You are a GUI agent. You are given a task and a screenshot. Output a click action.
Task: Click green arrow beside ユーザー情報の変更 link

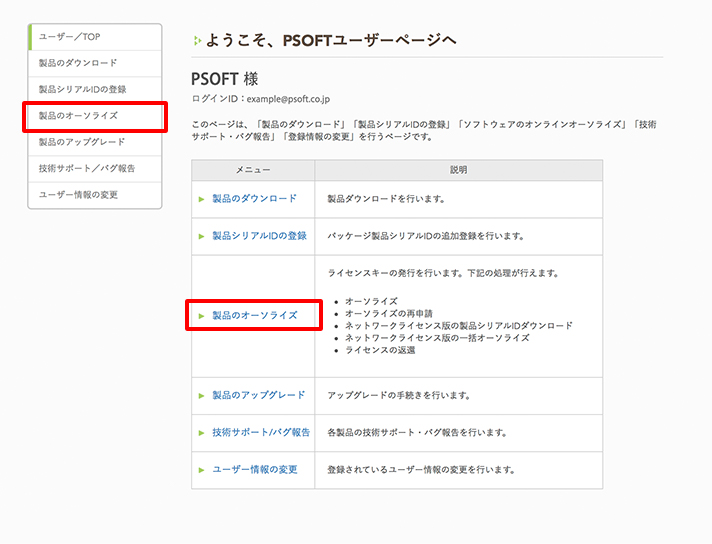coord(202,470)
